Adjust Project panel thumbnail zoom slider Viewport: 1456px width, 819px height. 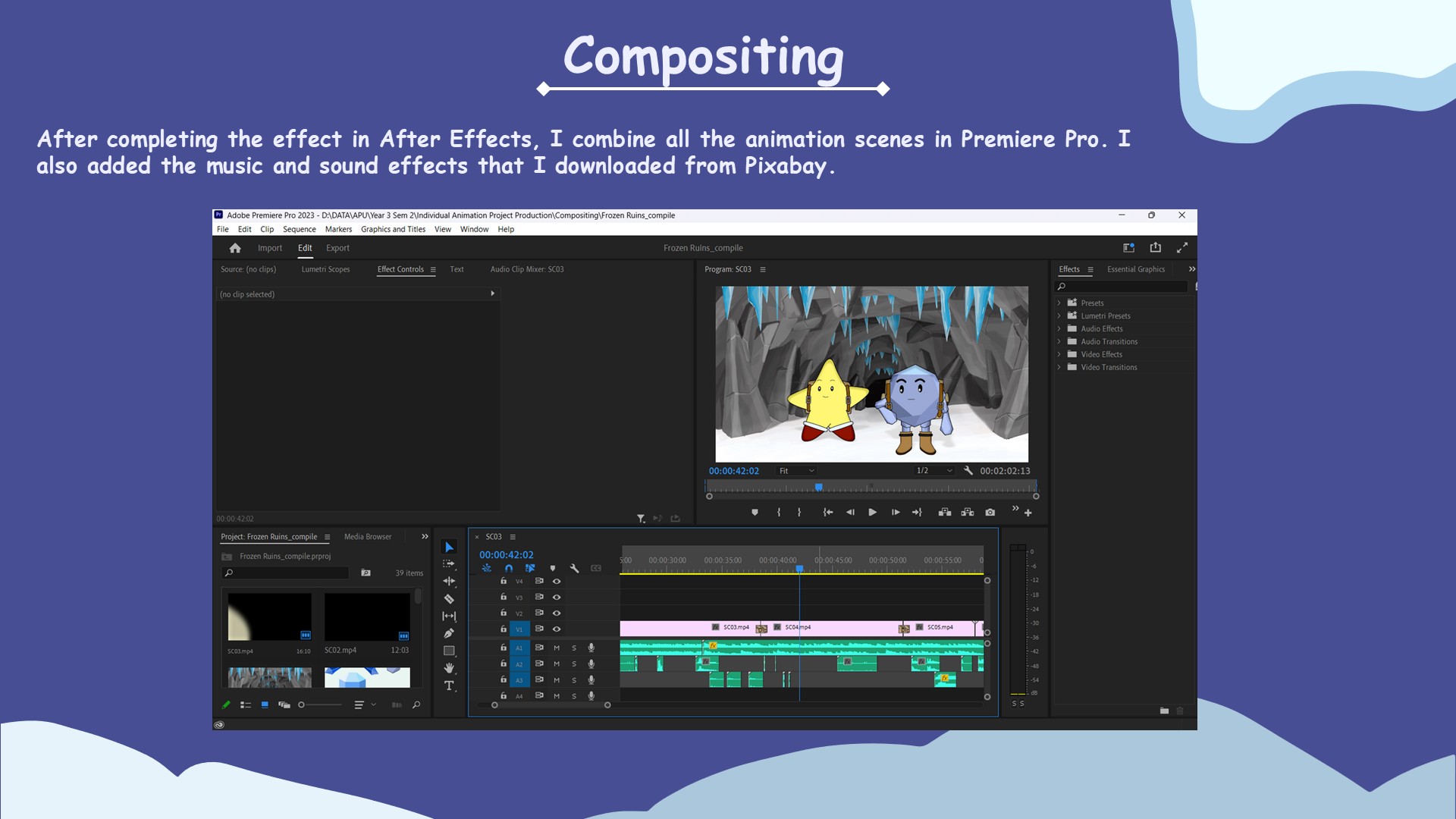(x=320, y=705)
